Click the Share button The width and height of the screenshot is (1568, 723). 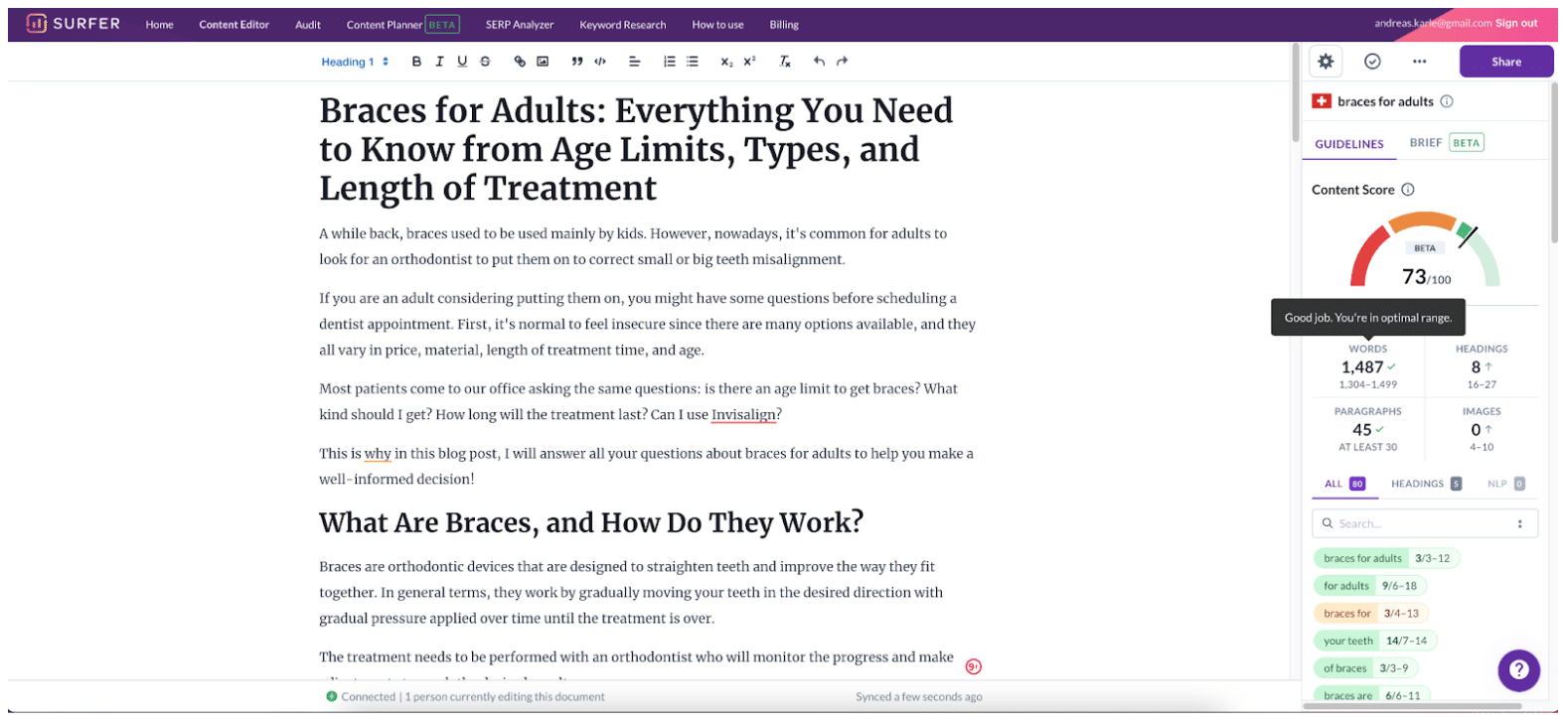[1506, 62]
